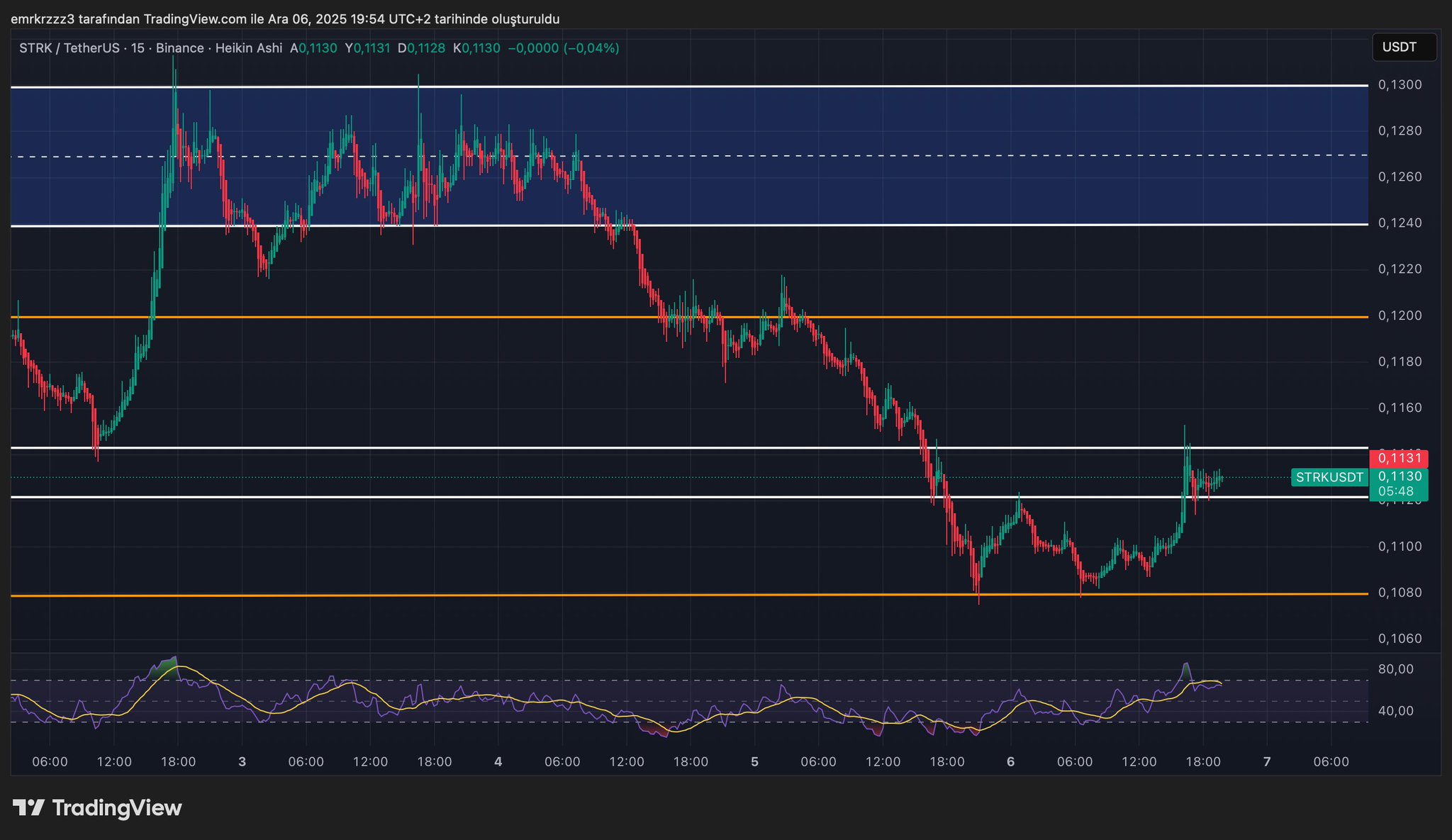Open the USDT currency selector
Viewport: 1452px width, 840px height.
pyautogui.click(x=1403, y=47)
